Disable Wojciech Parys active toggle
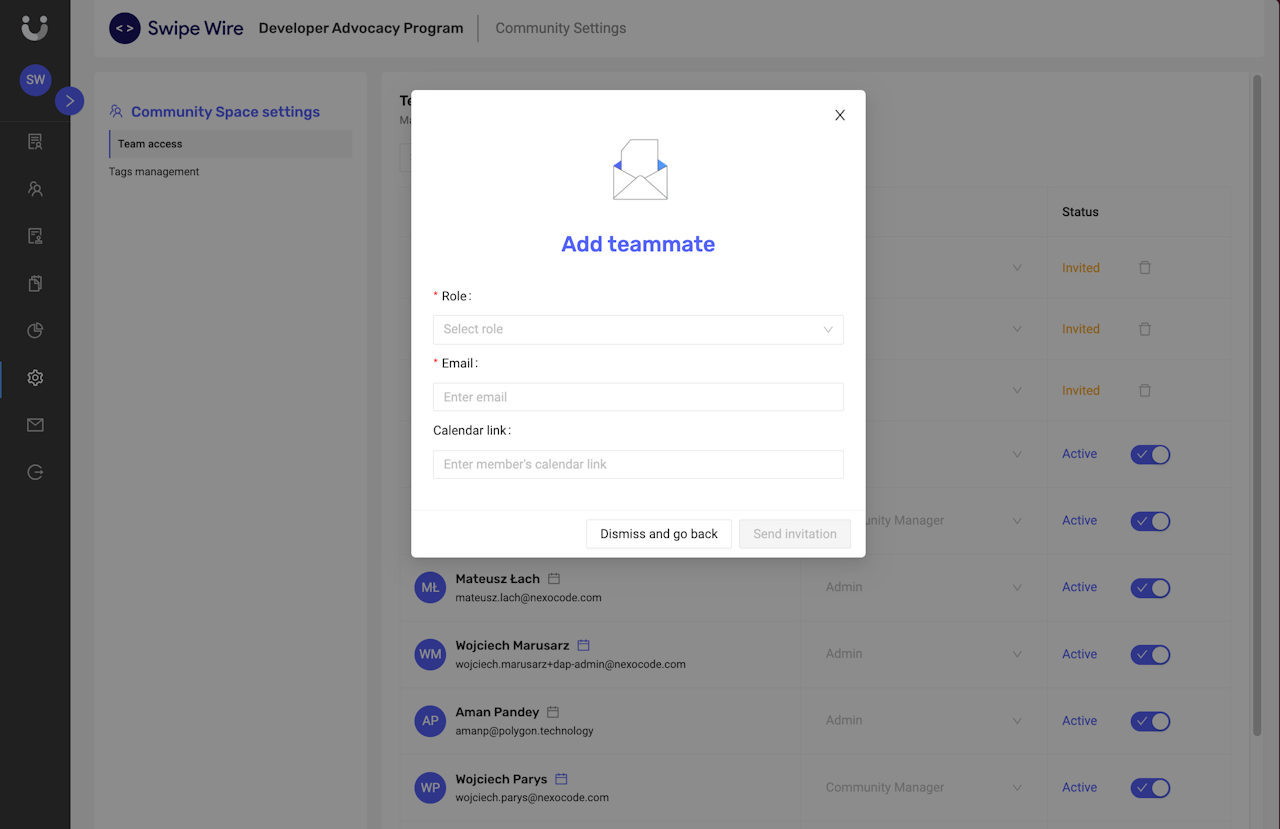The width and height of the screenshot is (1280, 829). (1150, 788)
